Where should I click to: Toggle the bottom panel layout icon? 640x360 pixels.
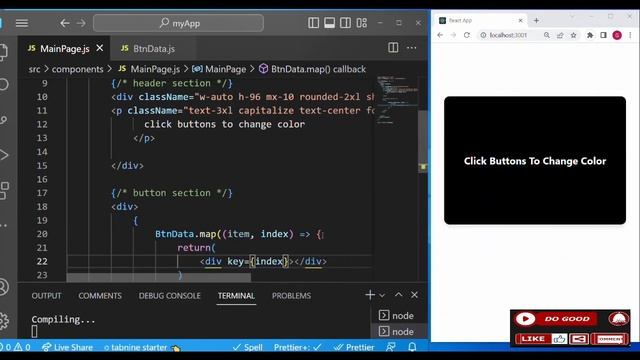[x=329, y=23]
